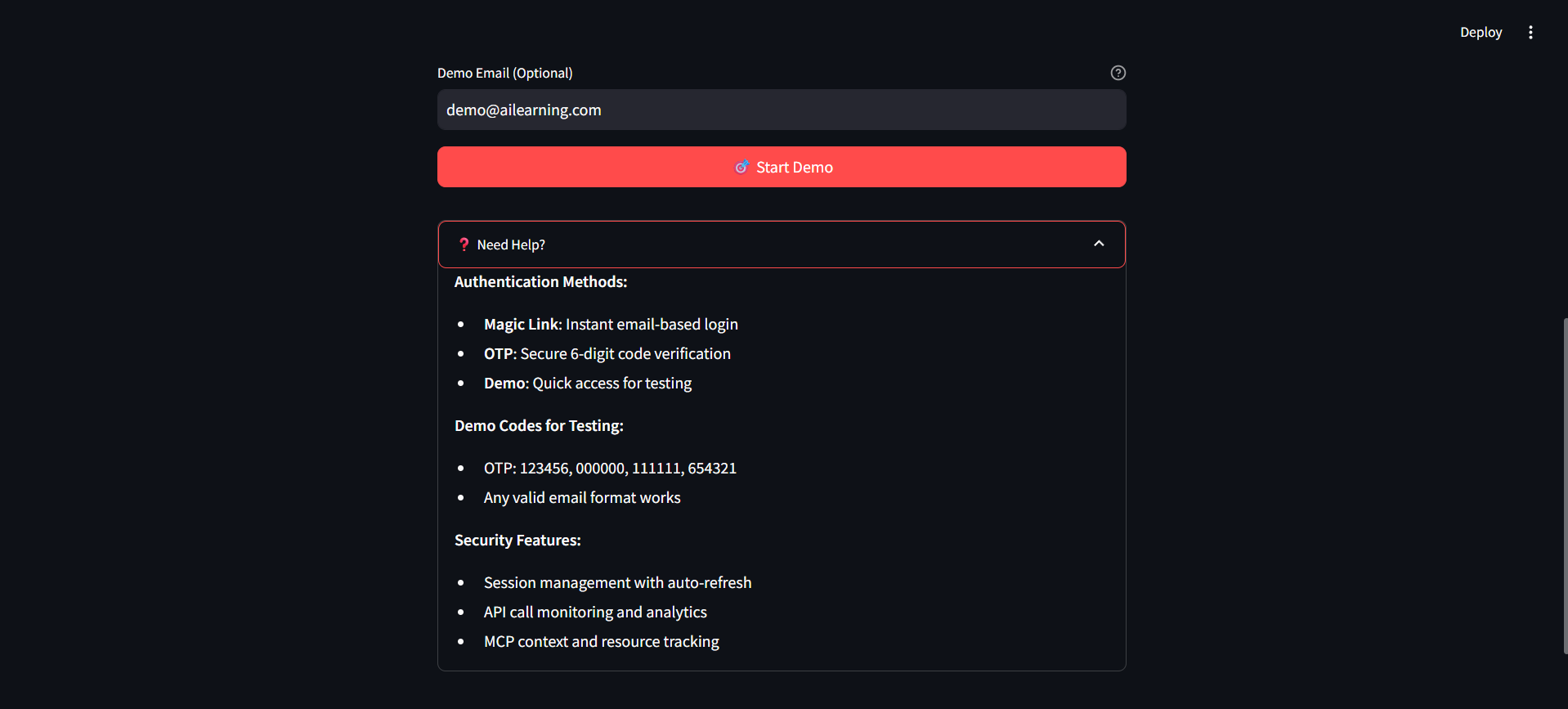Screen dimensions: 1568x709
Task: Click the Demo Codes for Testing heading
Action: [539, 426]
